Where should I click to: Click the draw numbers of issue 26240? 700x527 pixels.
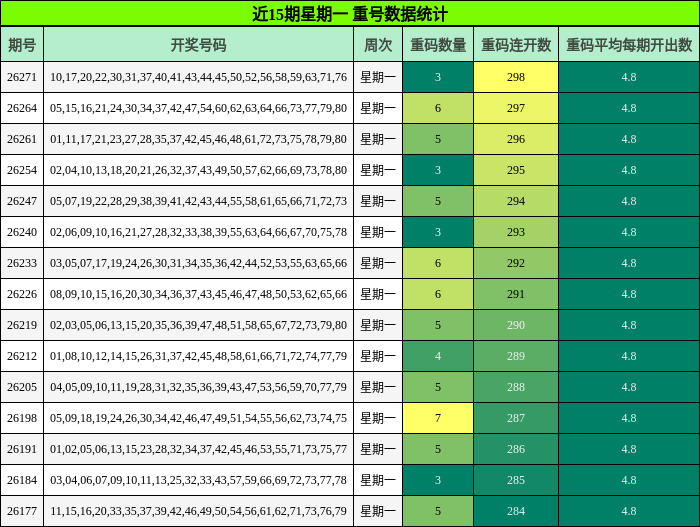pyautogui.click(x=199, y=232)
